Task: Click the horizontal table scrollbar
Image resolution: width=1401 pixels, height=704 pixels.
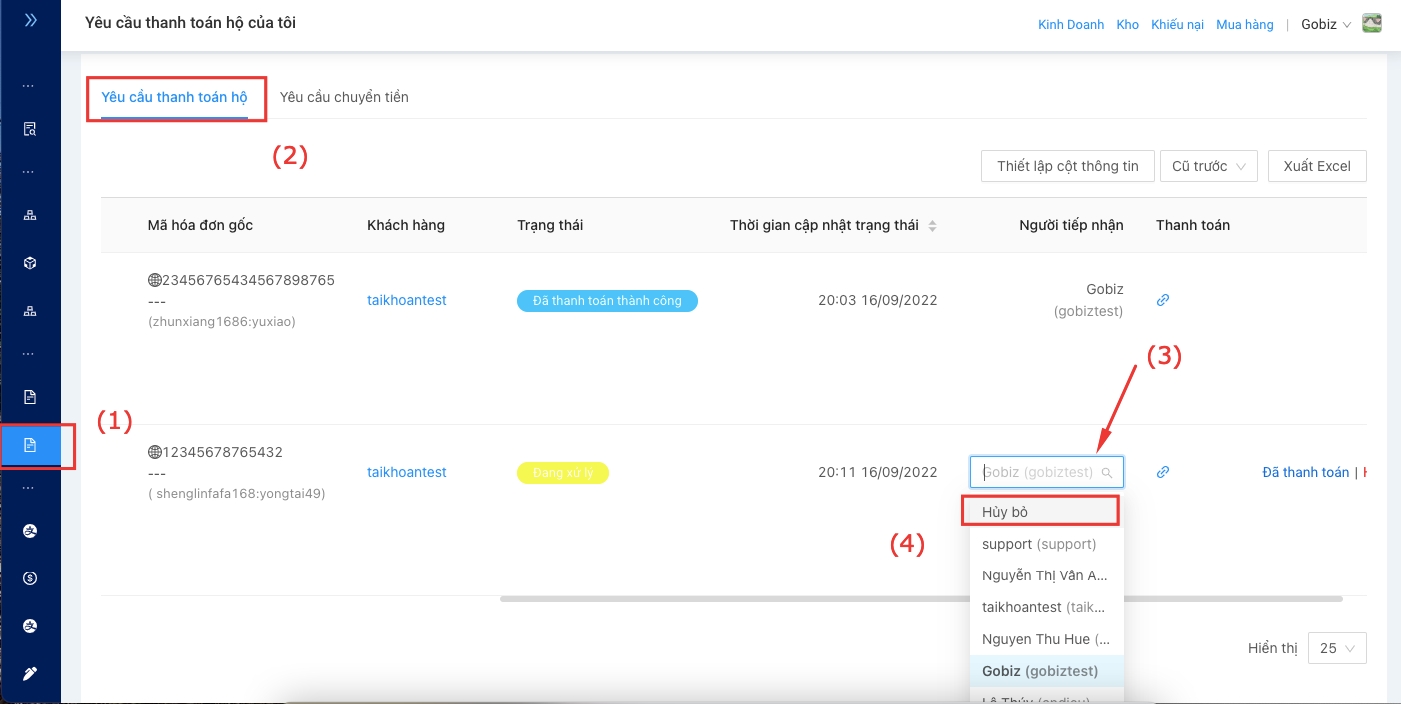Action: 920,599
